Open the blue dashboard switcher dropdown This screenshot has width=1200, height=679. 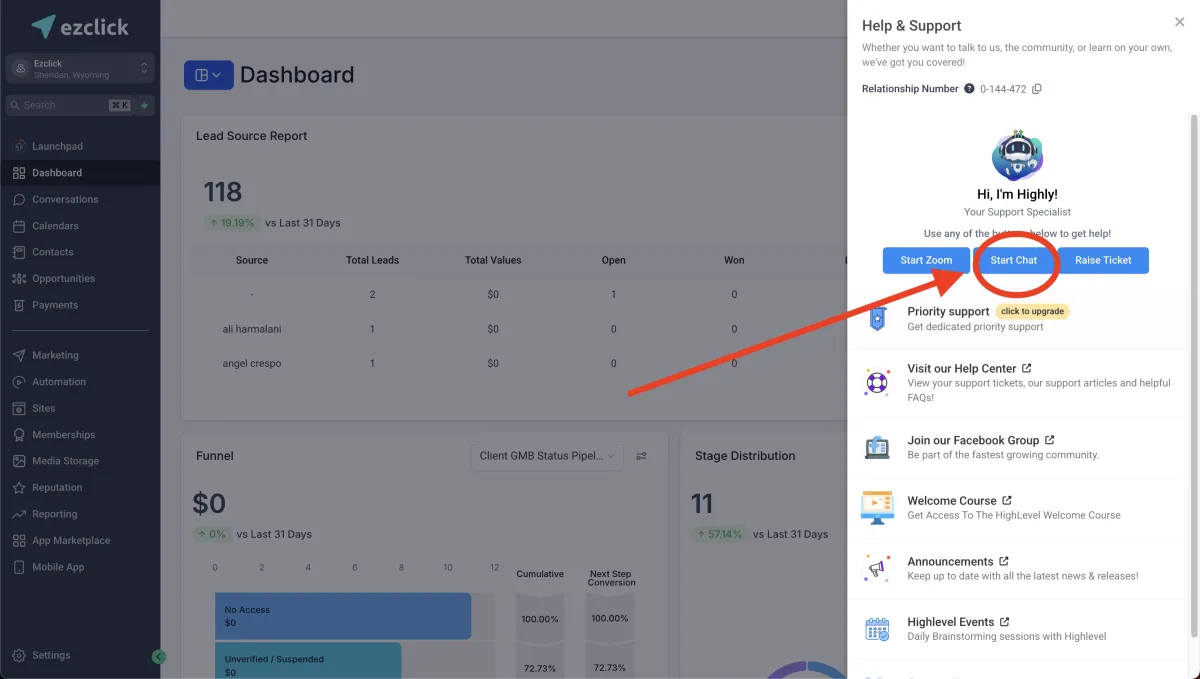point(208,75)
